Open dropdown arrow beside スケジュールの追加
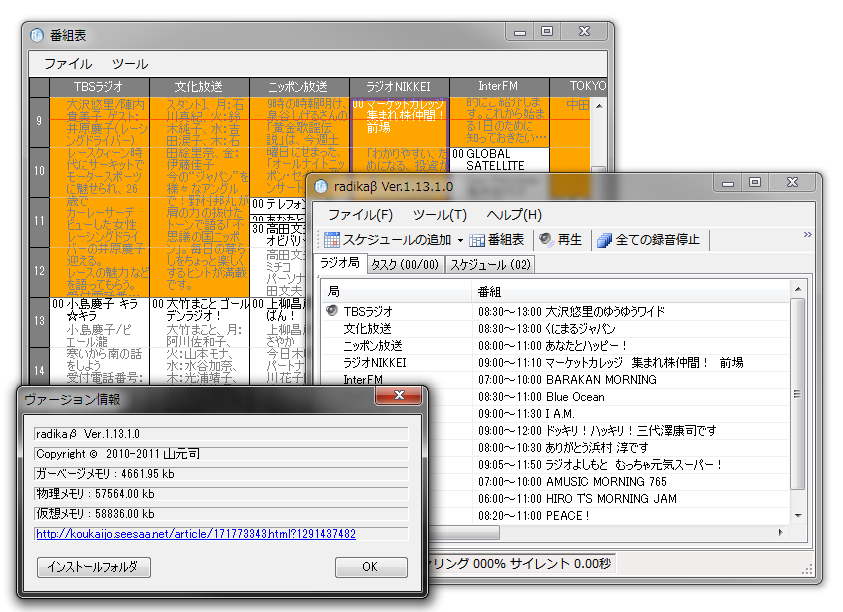The width and height of the screenshot is (843, 612). click(461, 240)
